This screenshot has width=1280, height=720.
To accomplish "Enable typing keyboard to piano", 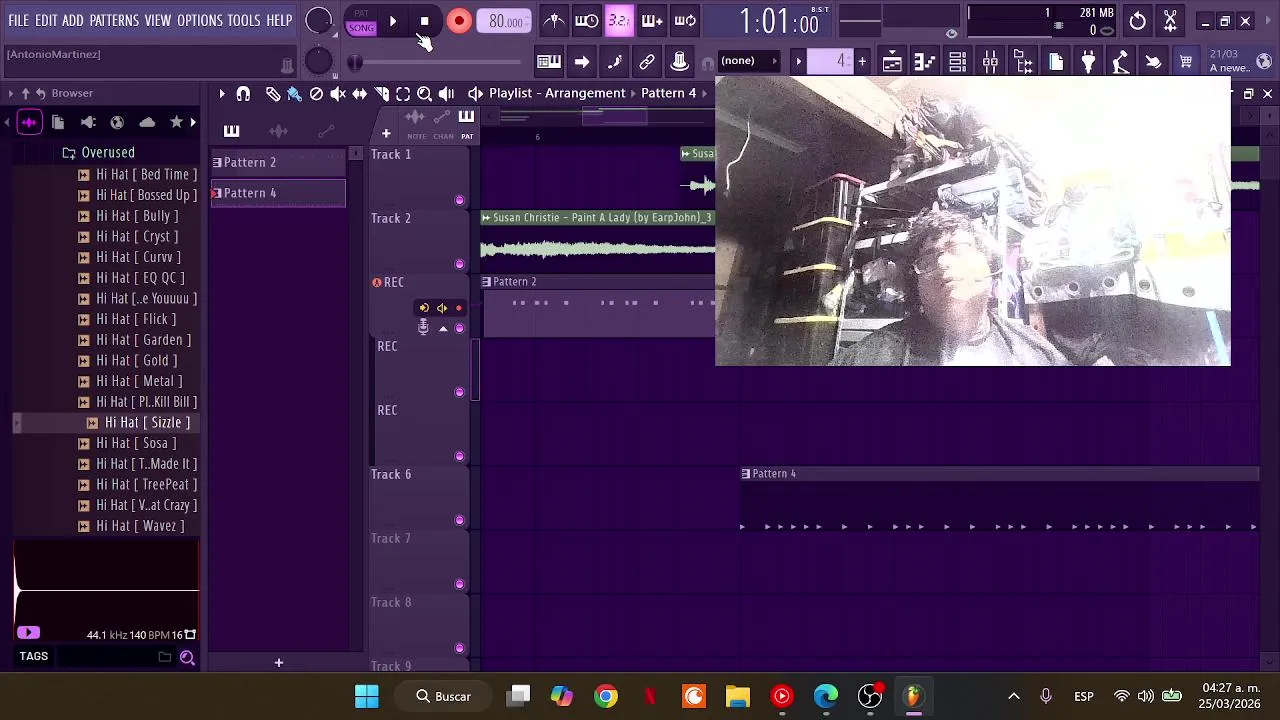I will point(548,62).
